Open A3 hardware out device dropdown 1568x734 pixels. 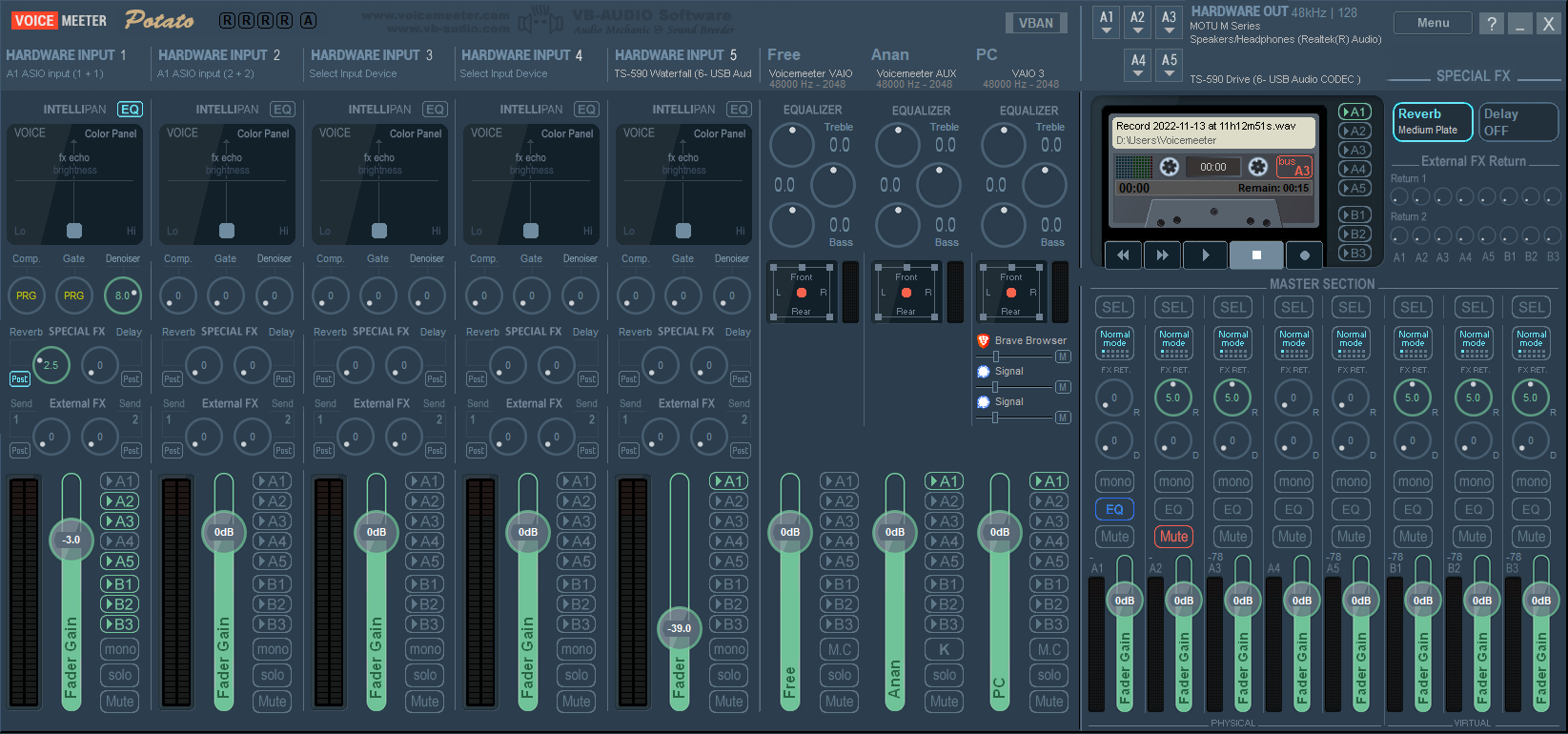click(x=1170, y=23)
